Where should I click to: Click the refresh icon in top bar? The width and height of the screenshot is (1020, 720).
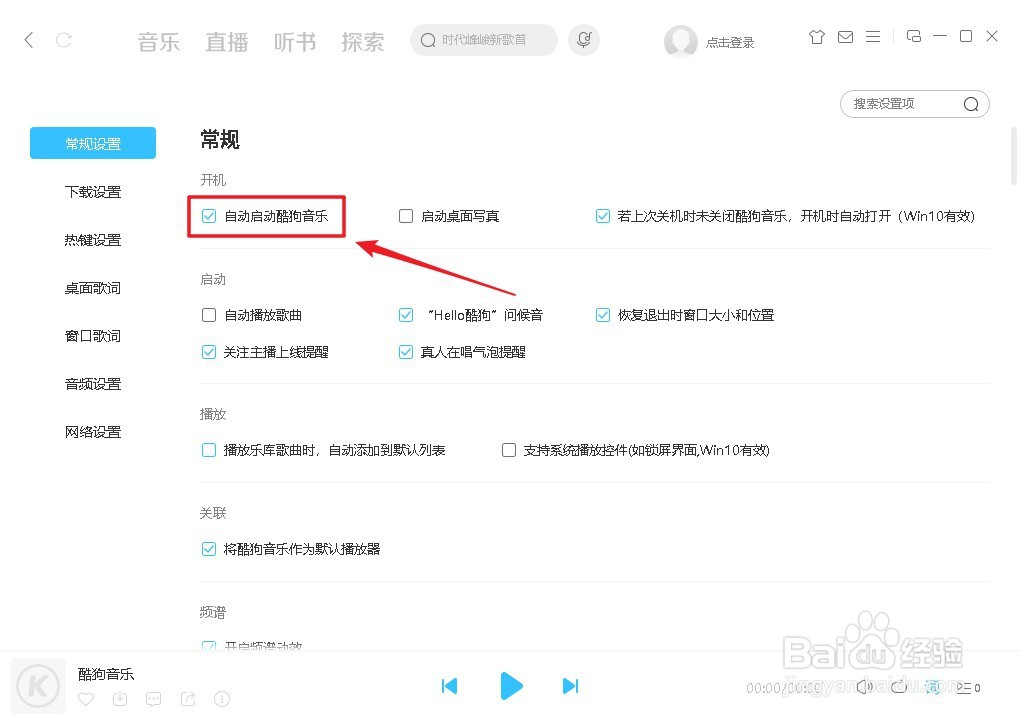click(x=64, y=40)
